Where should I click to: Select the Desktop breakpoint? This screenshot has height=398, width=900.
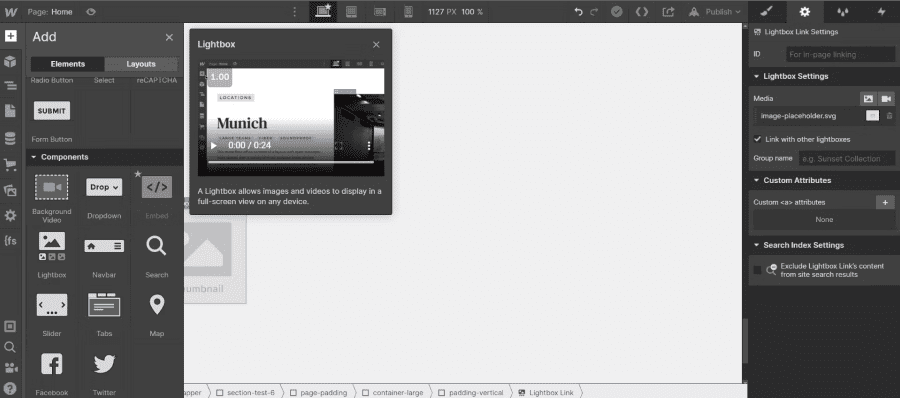click(323, 11)
